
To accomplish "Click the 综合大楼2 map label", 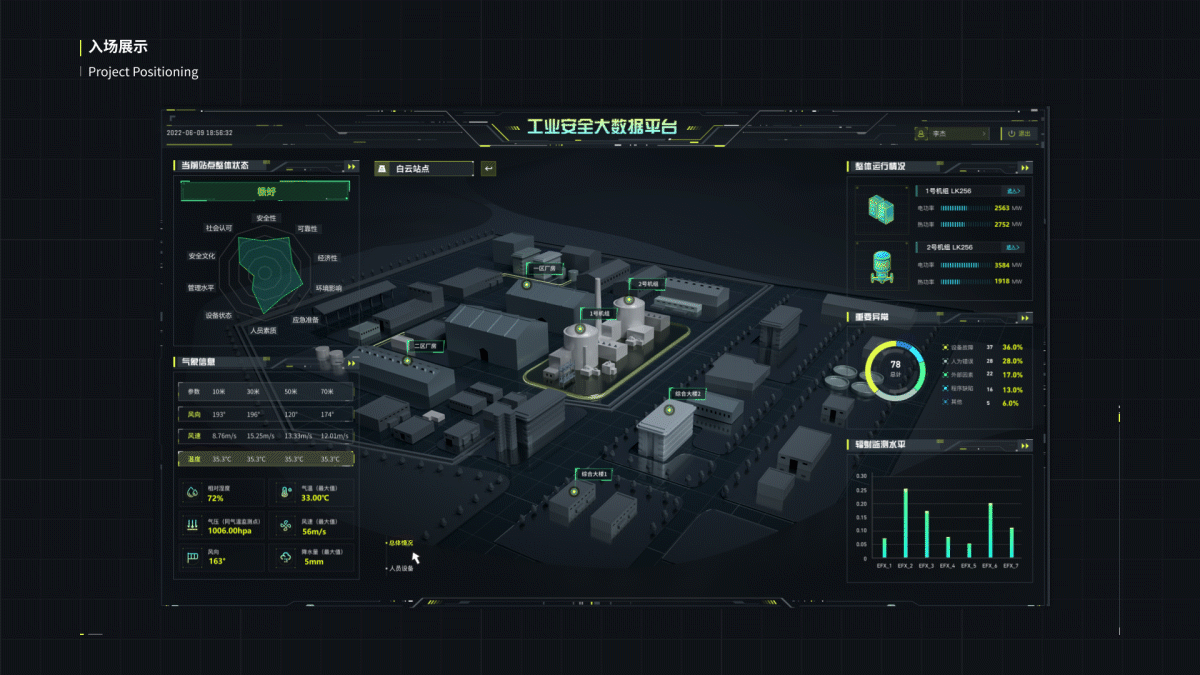I will [688, 394].
